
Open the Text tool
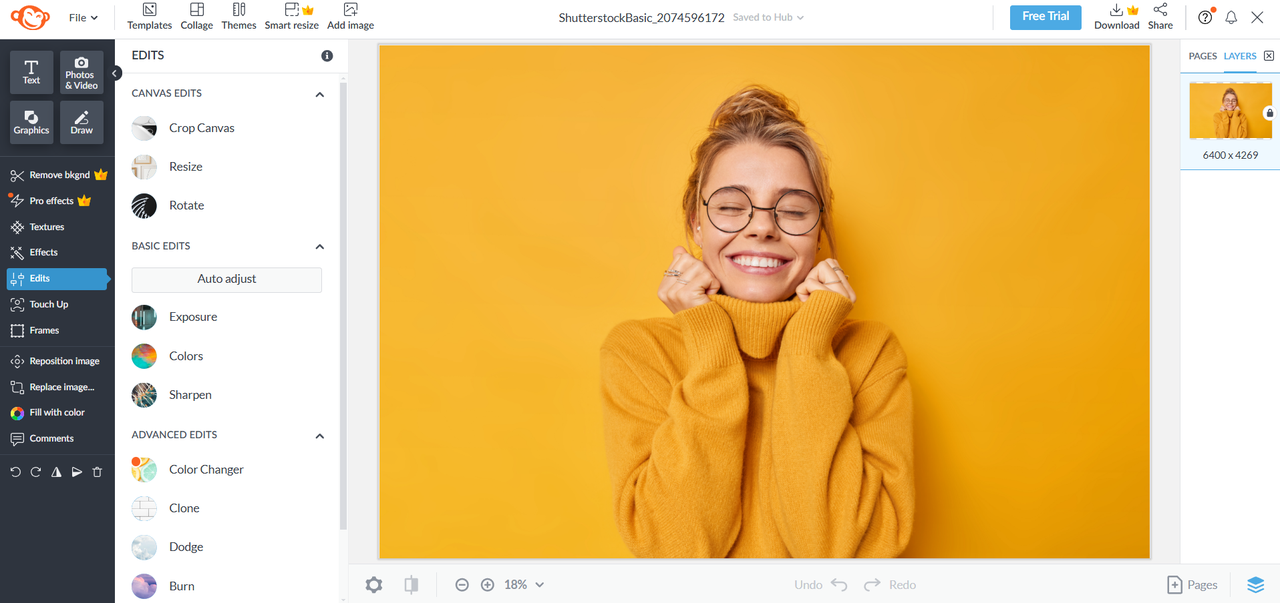[31, 72]
